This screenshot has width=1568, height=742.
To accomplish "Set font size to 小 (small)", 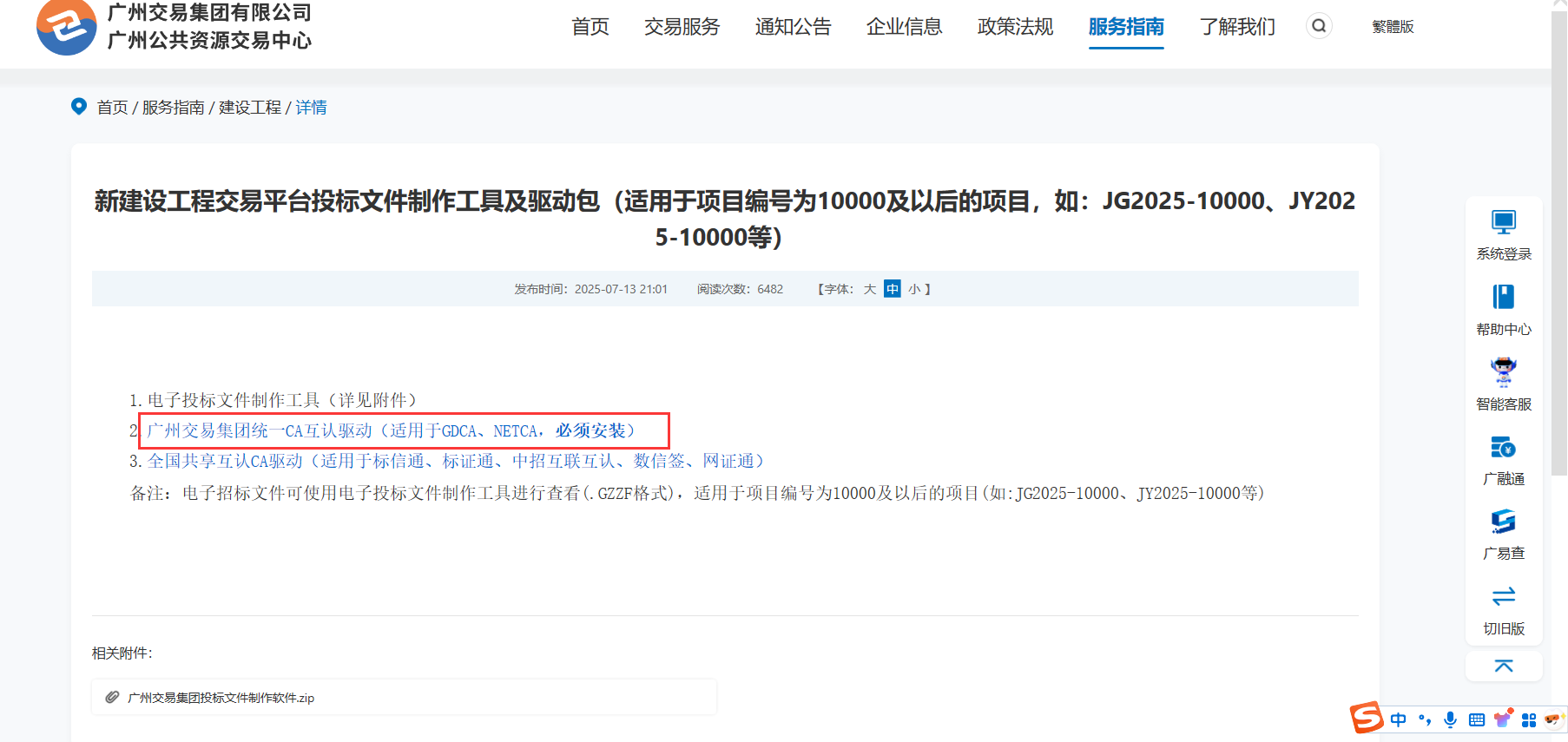I will click(914, 289).
